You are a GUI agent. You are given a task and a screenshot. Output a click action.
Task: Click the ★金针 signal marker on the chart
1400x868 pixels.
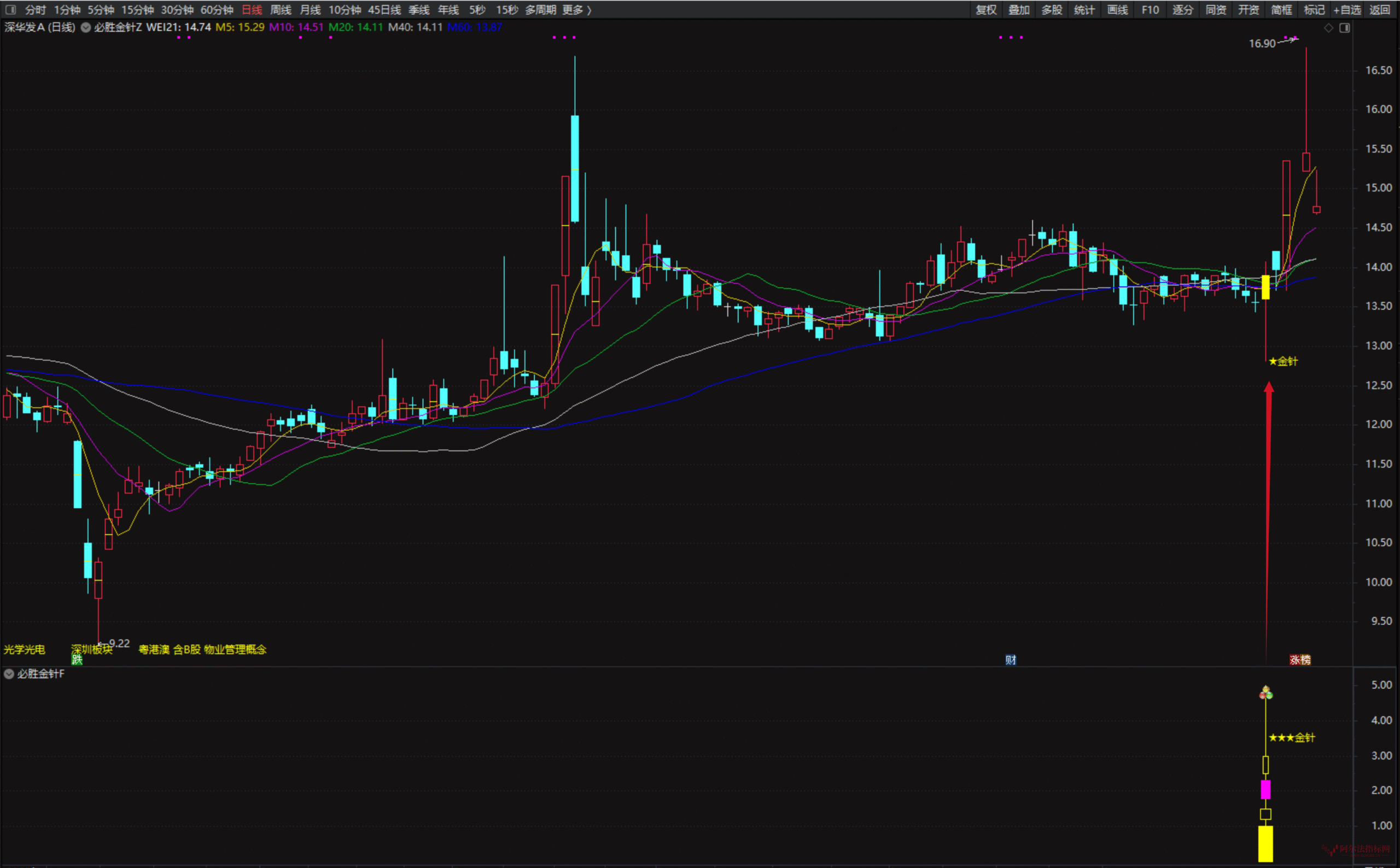1283,361
